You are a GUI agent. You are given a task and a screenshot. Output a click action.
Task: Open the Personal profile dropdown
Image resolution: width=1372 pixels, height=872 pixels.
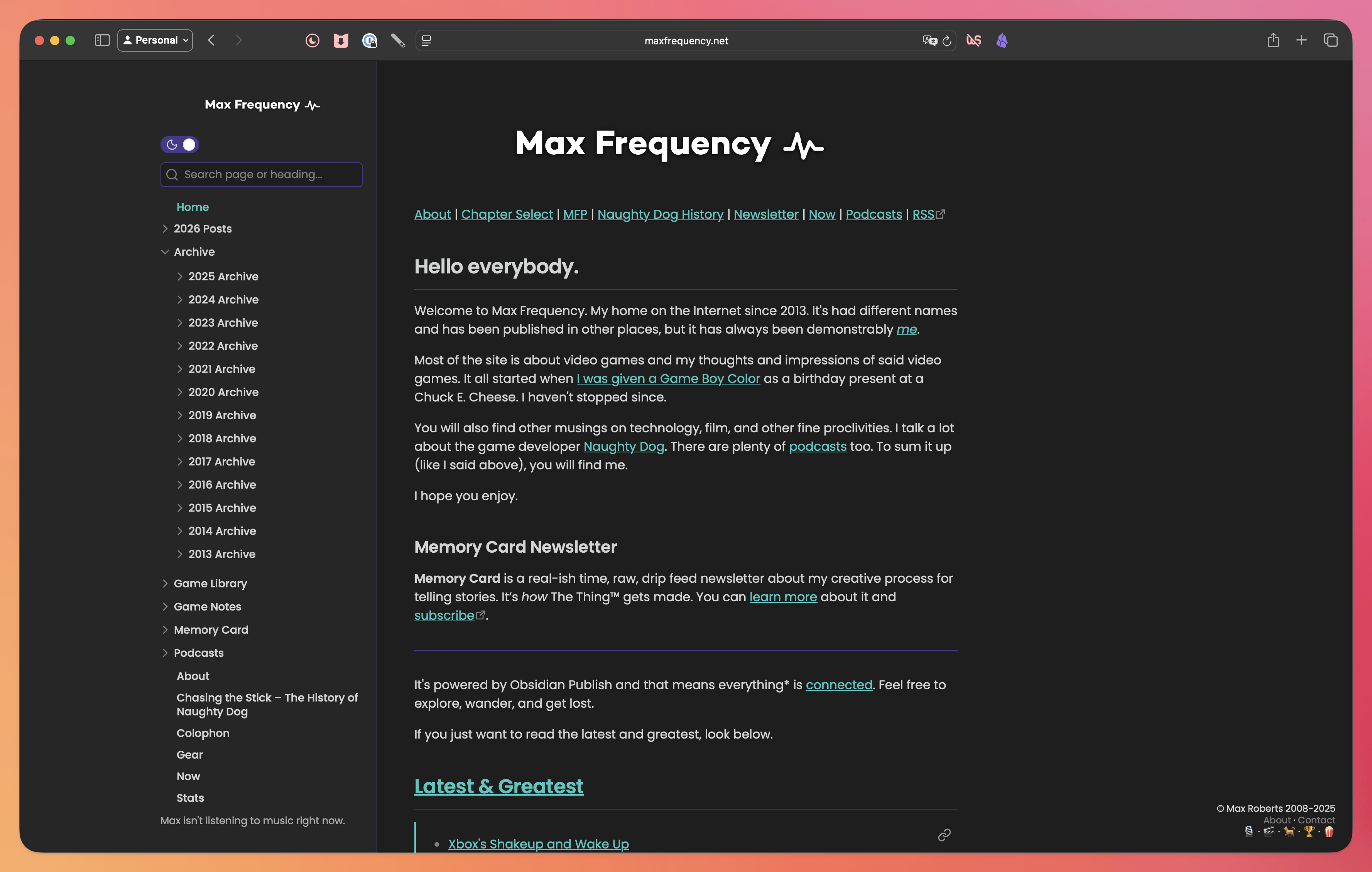click(155, 40)
